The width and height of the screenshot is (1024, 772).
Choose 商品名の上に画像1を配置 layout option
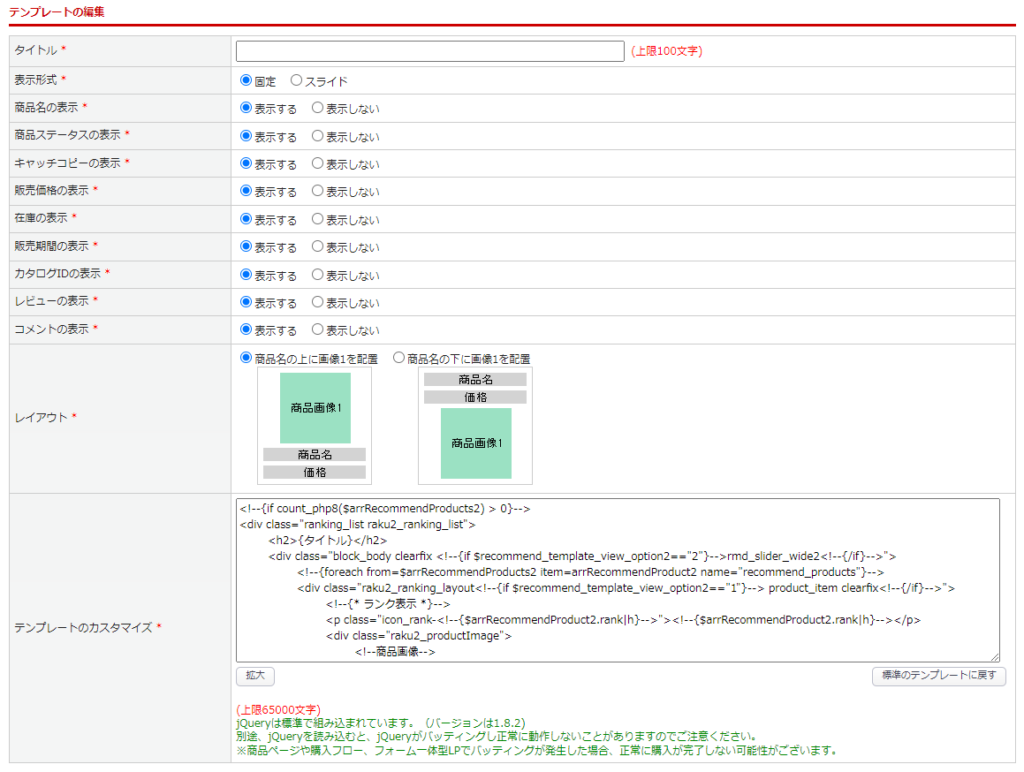(x=247, y=357)
